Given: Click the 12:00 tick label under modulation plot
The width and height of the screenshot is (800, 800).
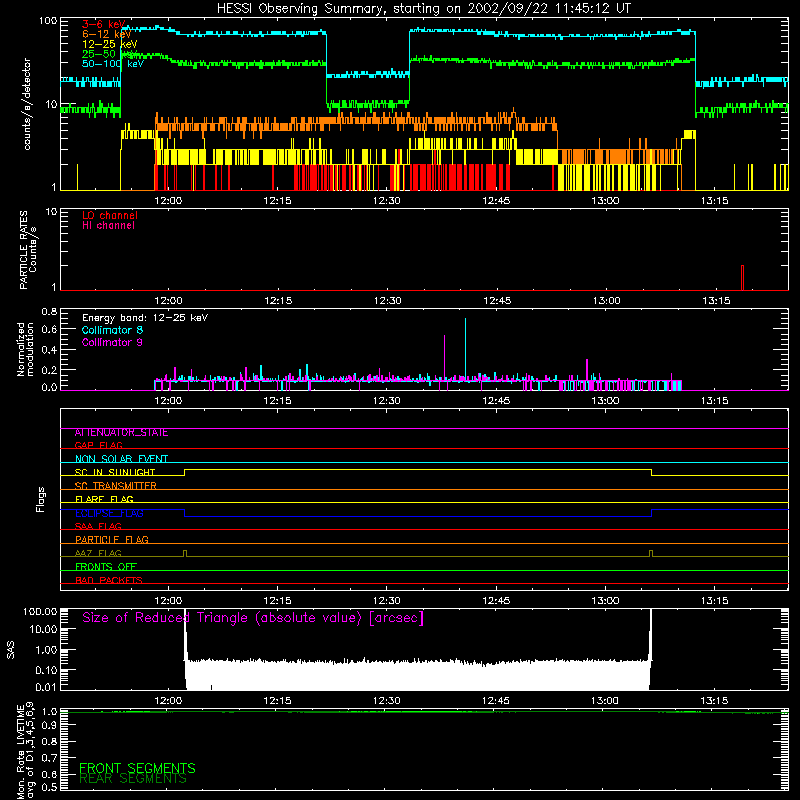Looking at the screenshot, I should point(168,401).
